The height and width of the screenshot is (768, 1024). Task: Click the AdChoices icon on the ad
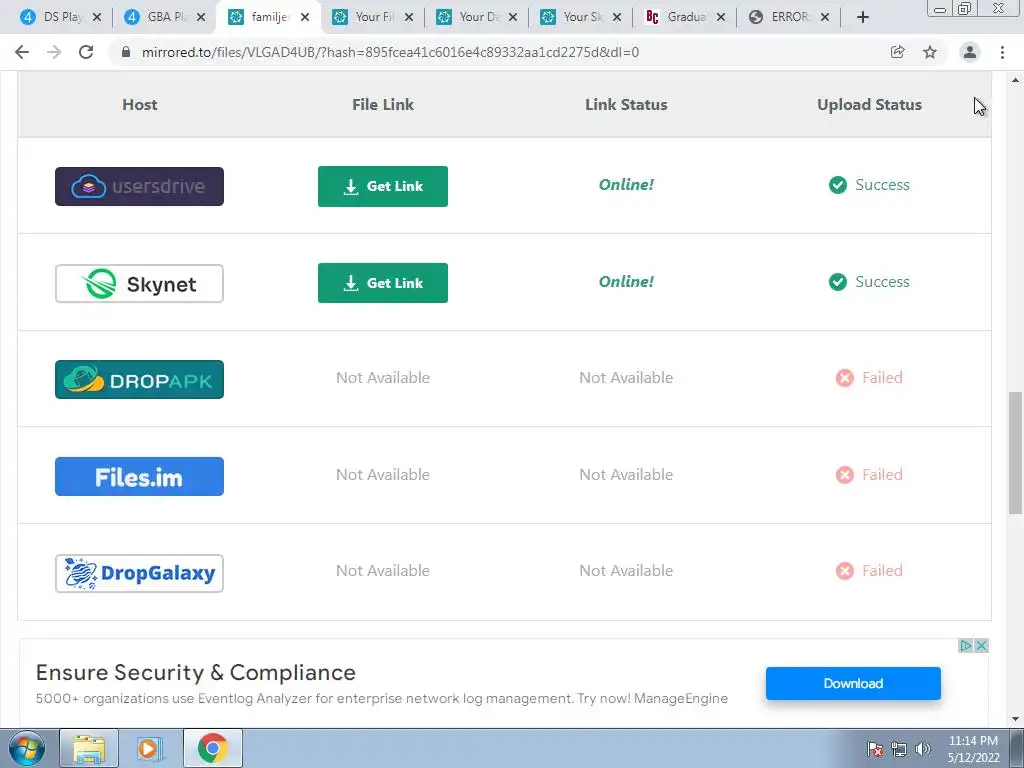pos(966,646)
